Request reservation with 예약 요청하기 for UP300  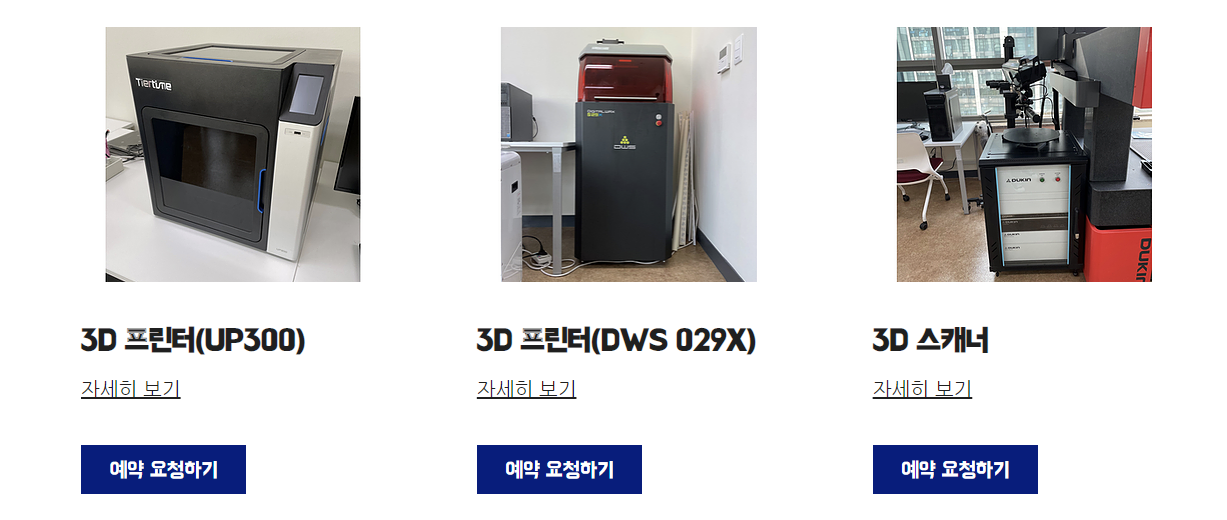(163, 469)
